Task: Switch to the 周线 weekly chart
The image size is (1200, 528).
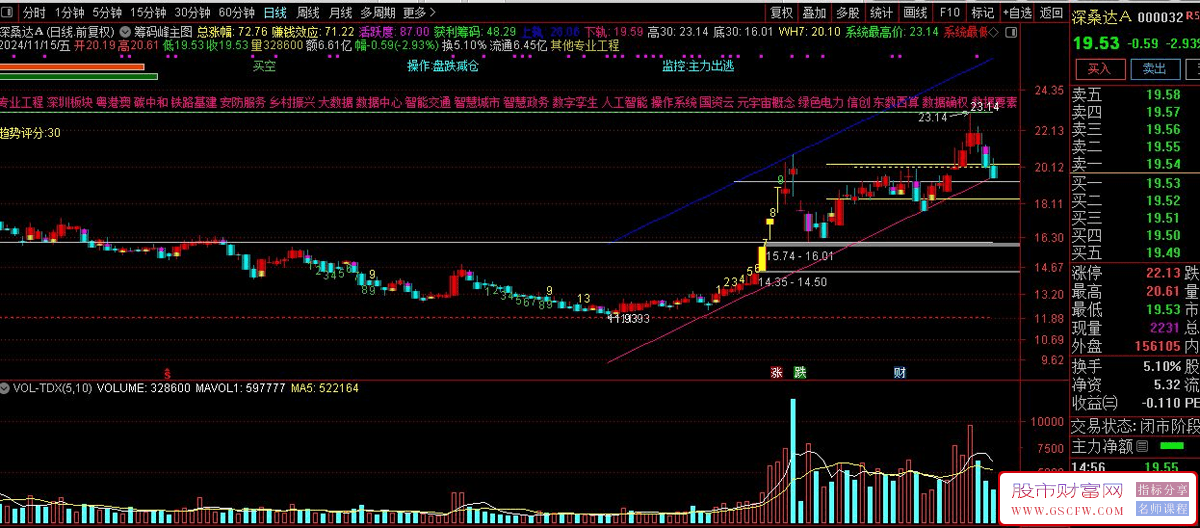Action: point(308,13)
